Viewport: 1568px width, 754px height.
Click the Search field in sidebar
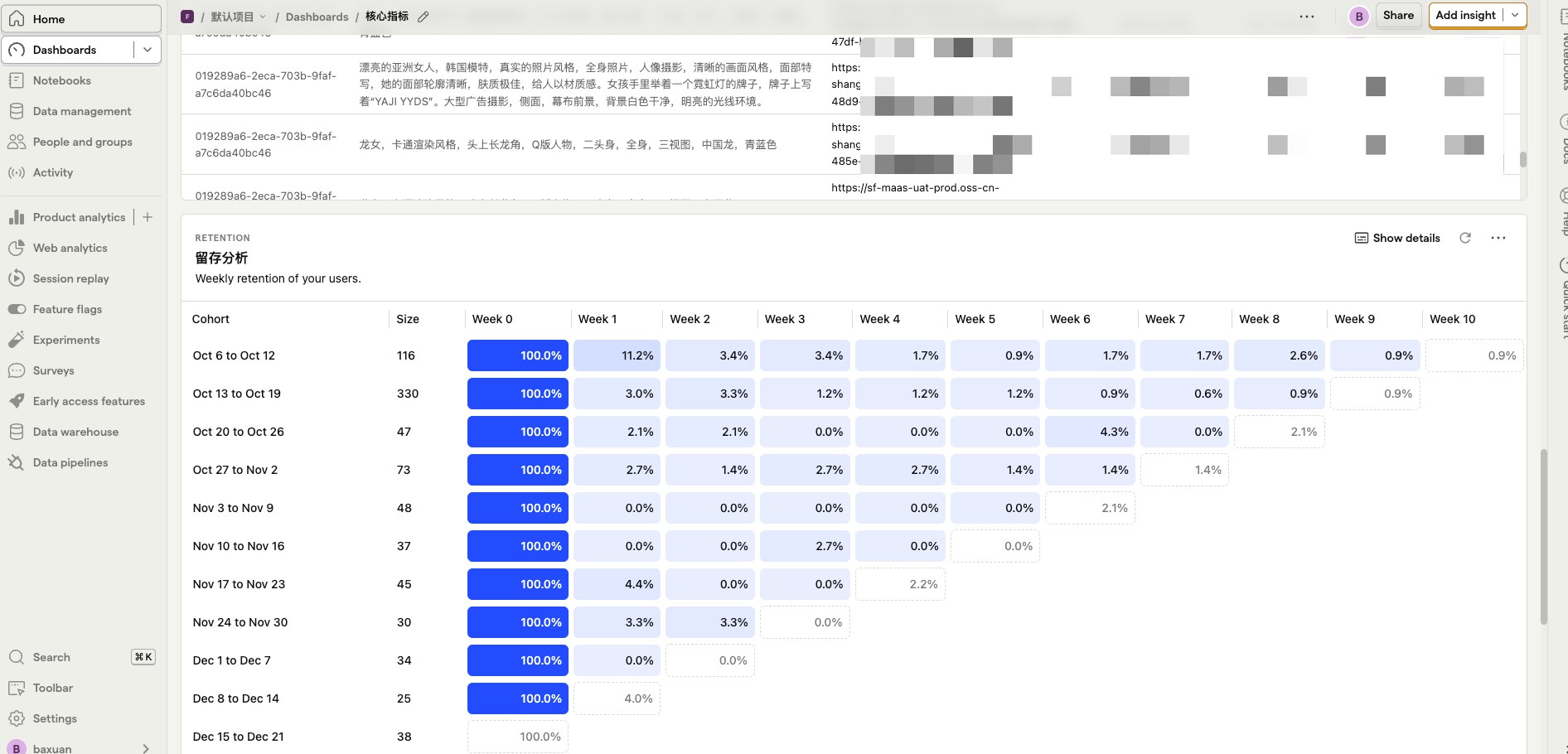pyautogui.click(x=51, y=657)
